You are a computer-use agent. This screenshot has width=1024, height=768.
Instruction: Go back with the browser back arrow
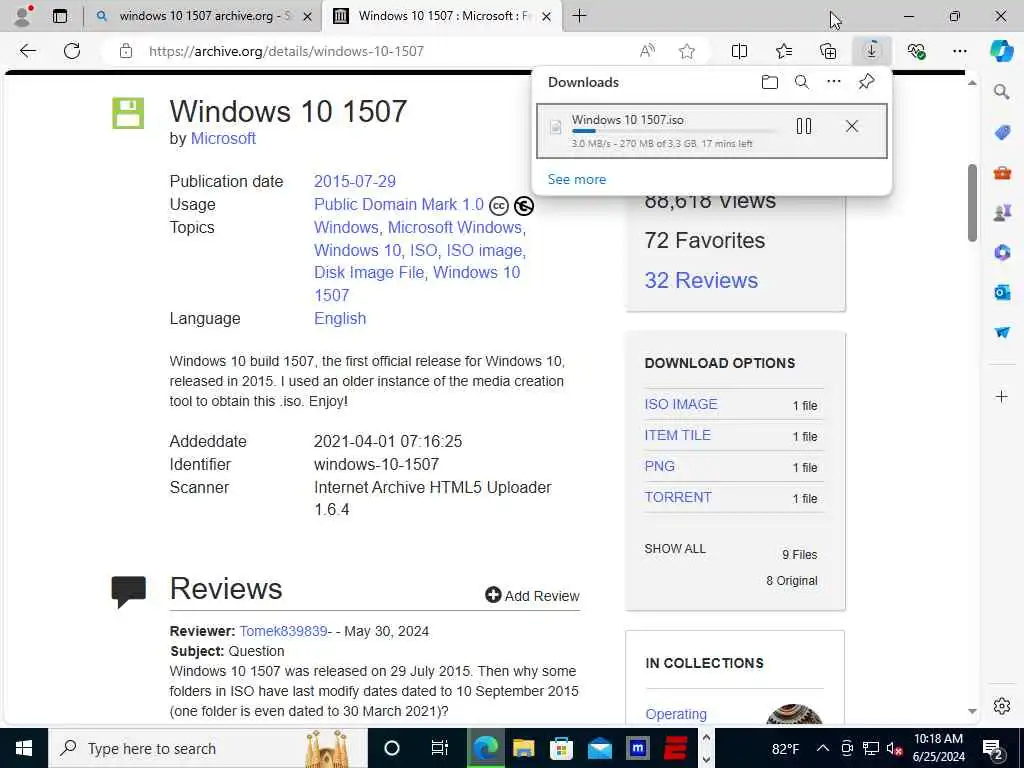[27, 51]
